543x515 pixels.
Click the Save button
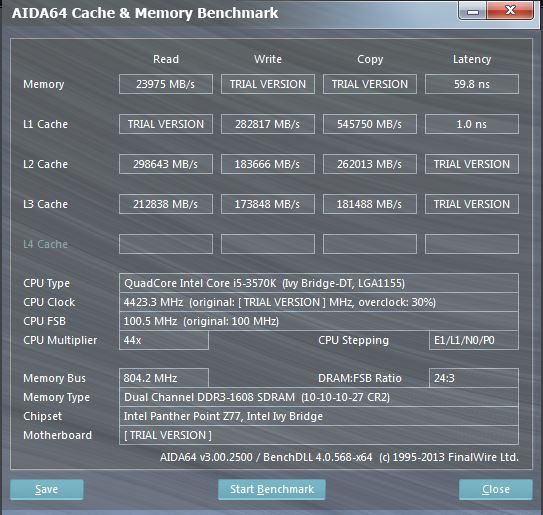(47, 489)
